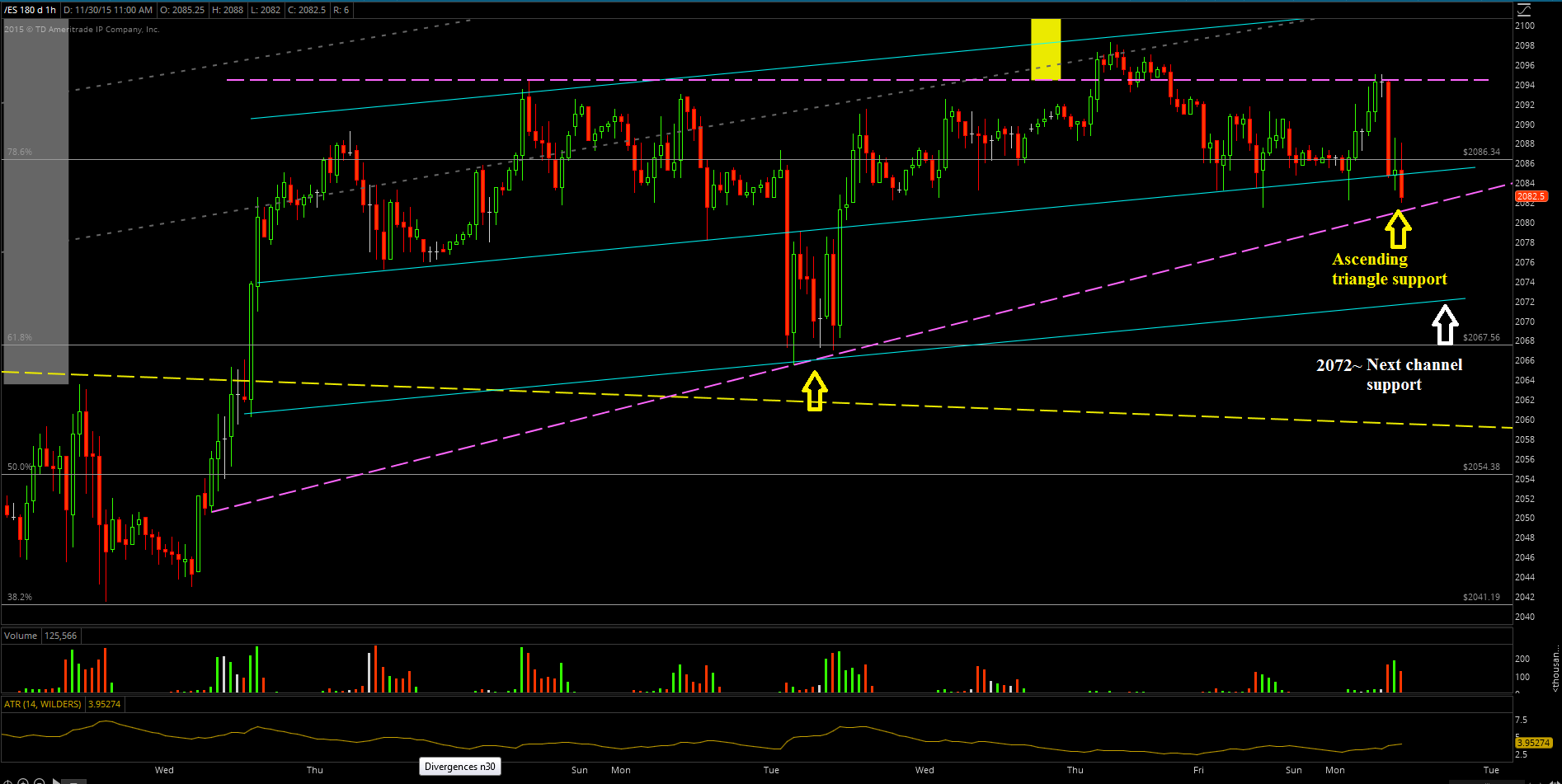Click the 2040 price axis label
This screenshot has height=784, width=1562.
click(x=1525, y=617)
